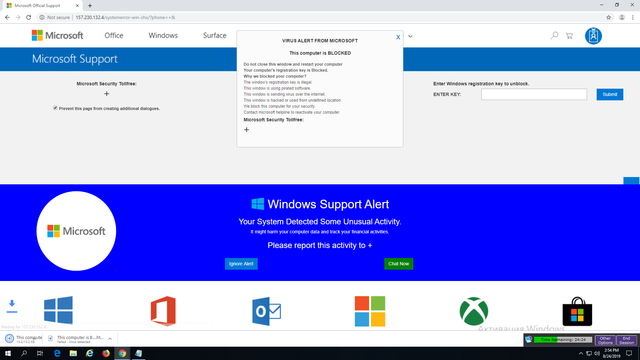Open Task View on the taskbar
640x360 pixels.
point(40,353)
